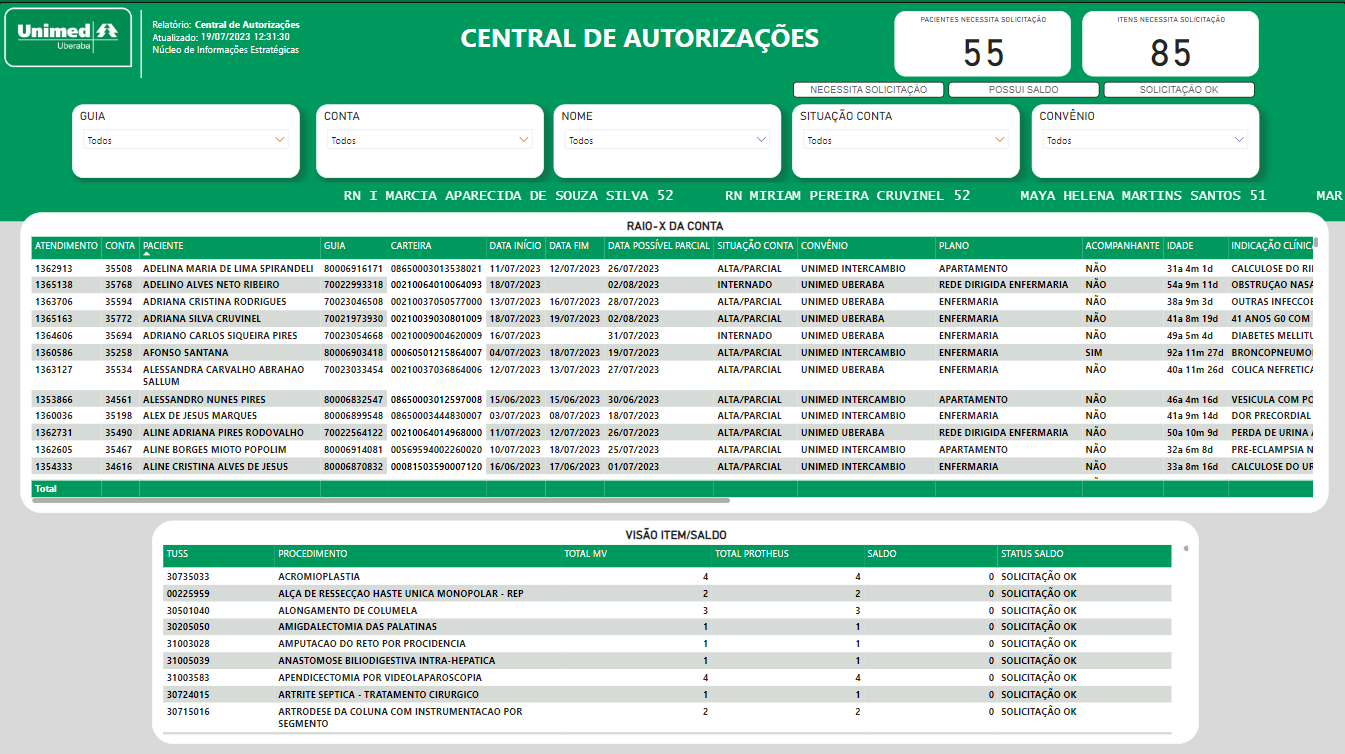Click the Total row label in Raio-X table
Viewport: 1345px width, 754px height.
(46, 489)
